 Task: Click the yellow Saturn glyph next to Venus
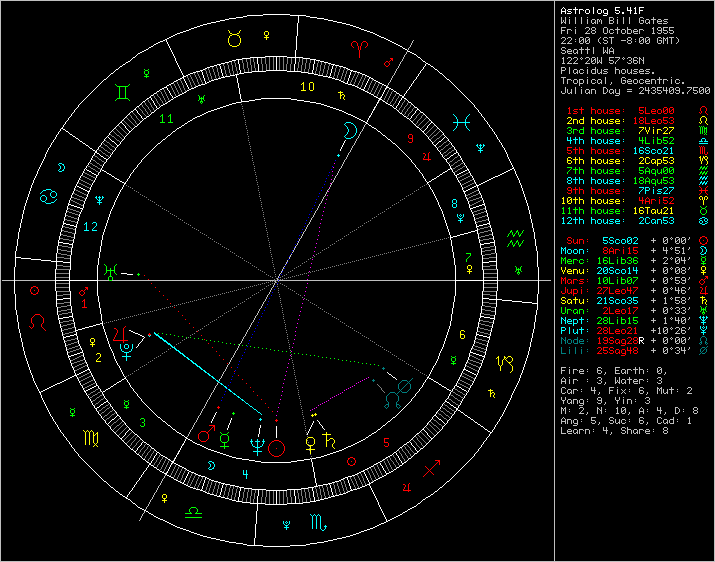[330, 441]
